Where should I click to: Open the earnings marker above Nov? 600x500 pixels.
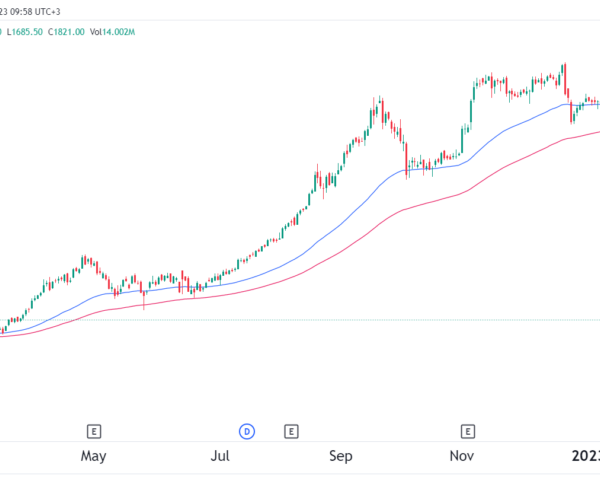coord(467,432)
